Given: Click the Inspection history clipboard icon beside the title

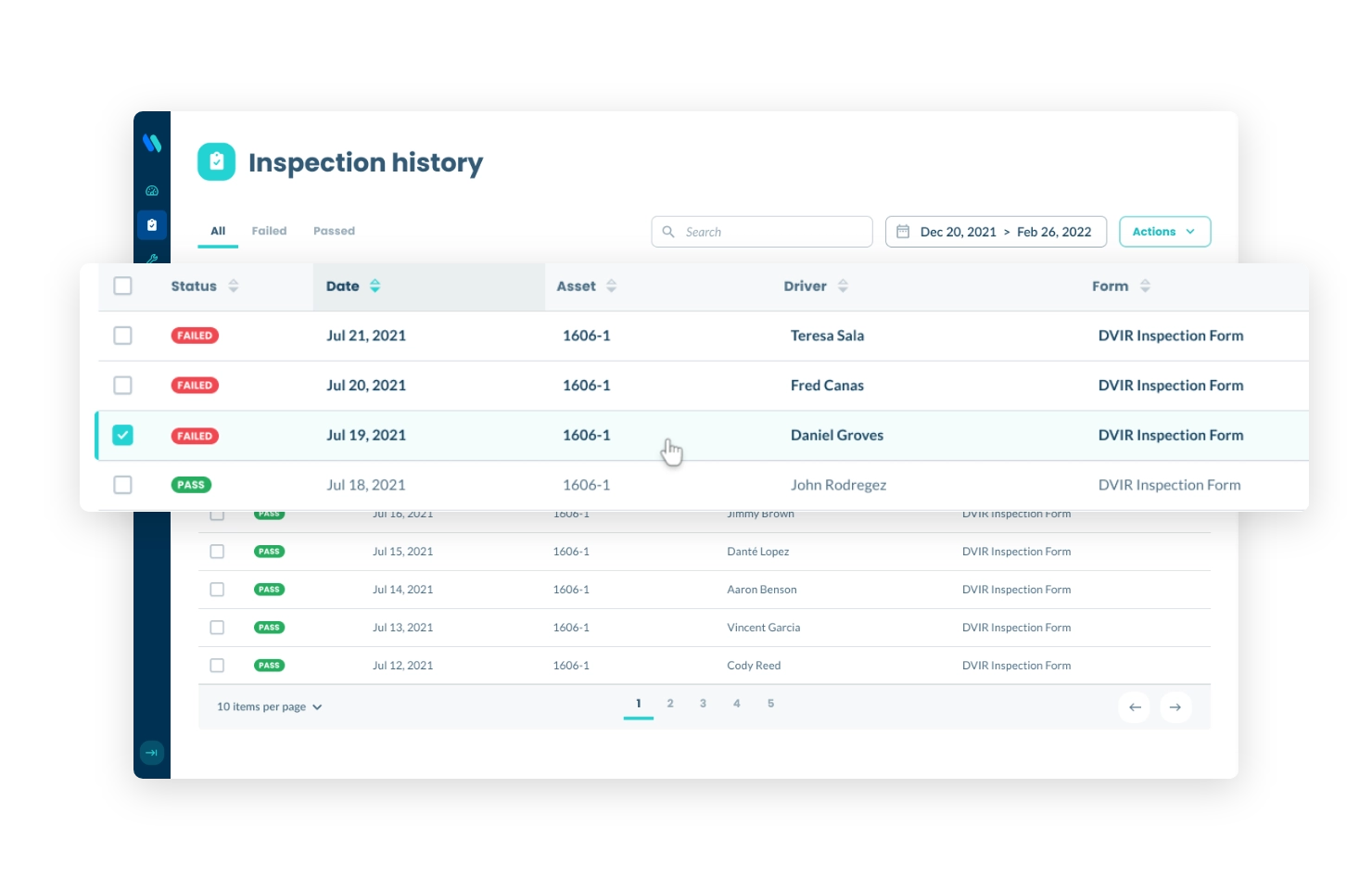Looking at the screenshot, I should [216, 160].
